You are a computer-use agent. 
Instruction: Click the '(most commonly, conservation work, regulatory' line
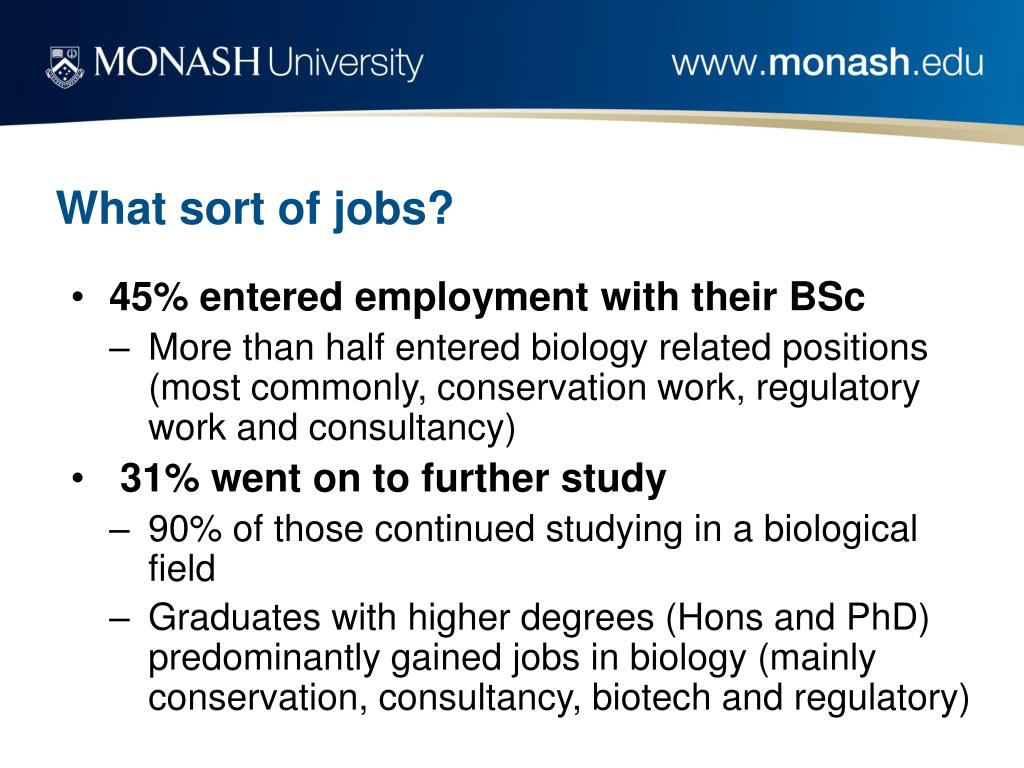click(x=534, y=389)
